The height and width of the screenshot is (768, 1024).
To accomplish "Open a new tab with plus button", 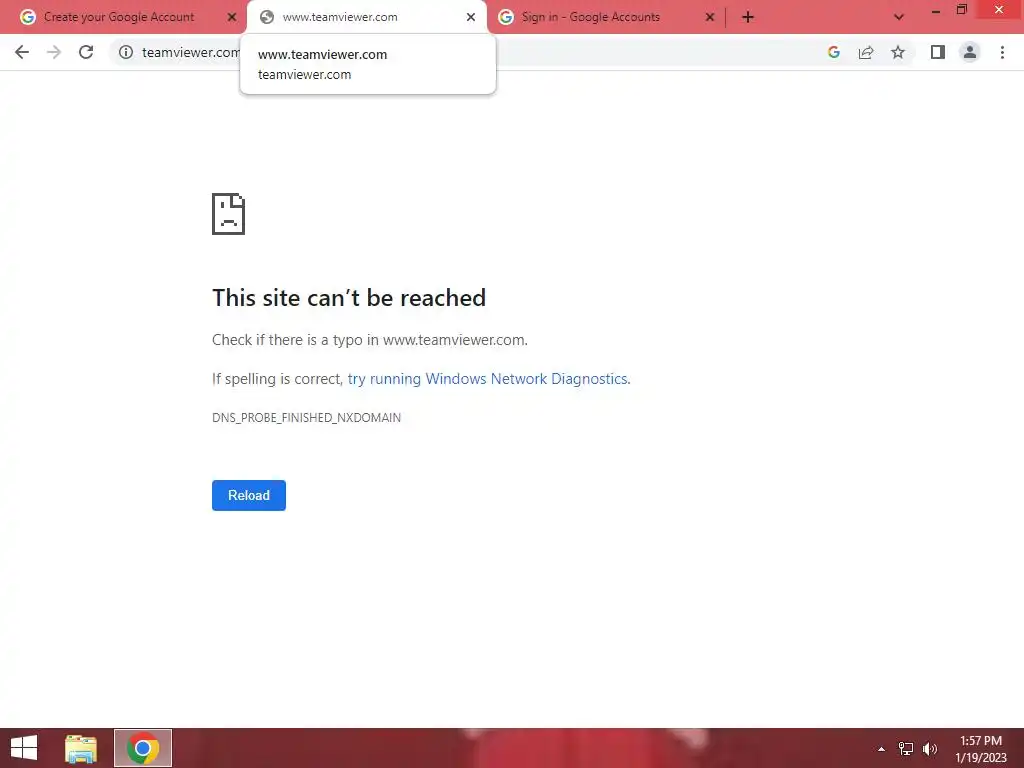I will 748,18.
